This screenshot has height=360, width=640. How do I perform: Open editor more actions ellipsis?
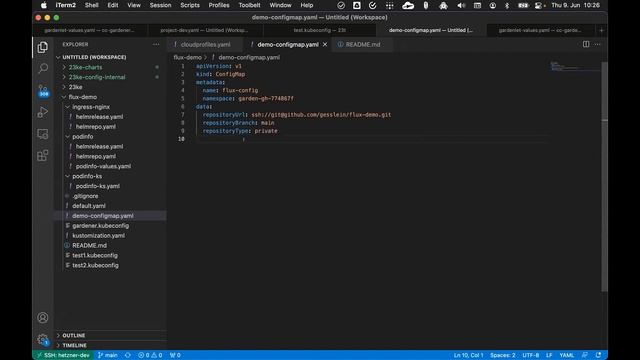pos(597,44)
